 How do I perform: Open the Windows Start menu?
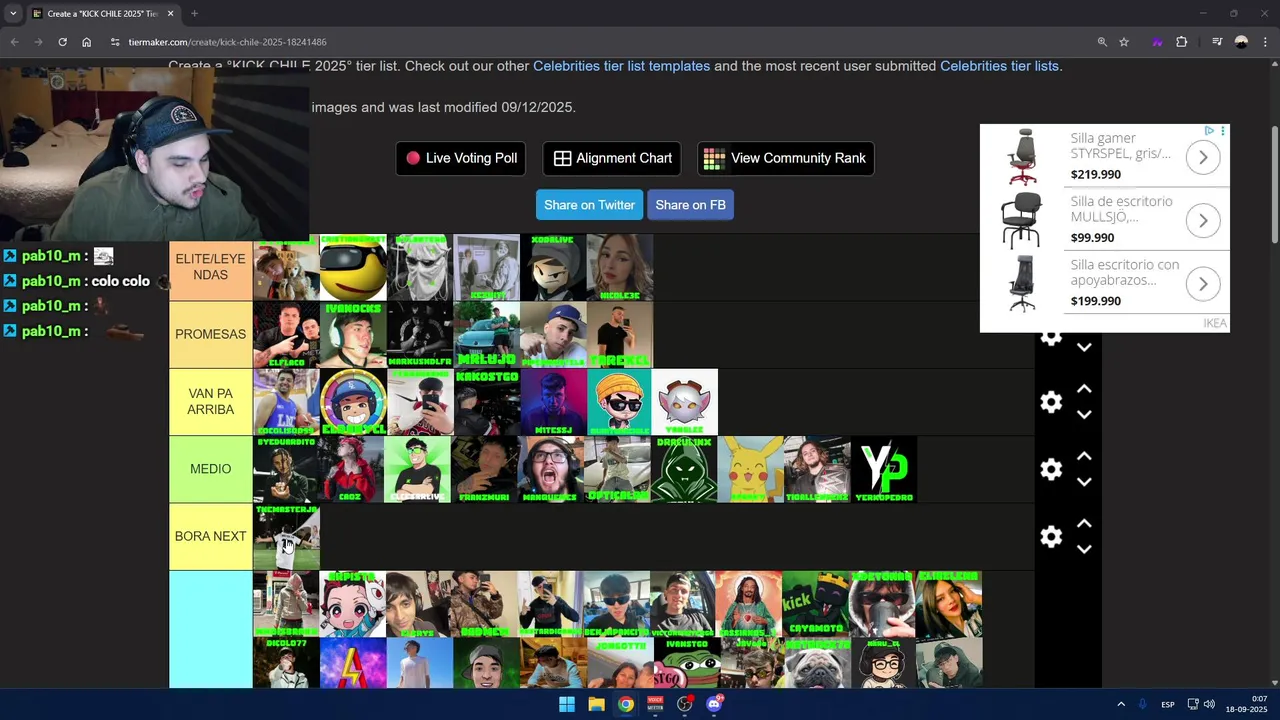(567, 704)
